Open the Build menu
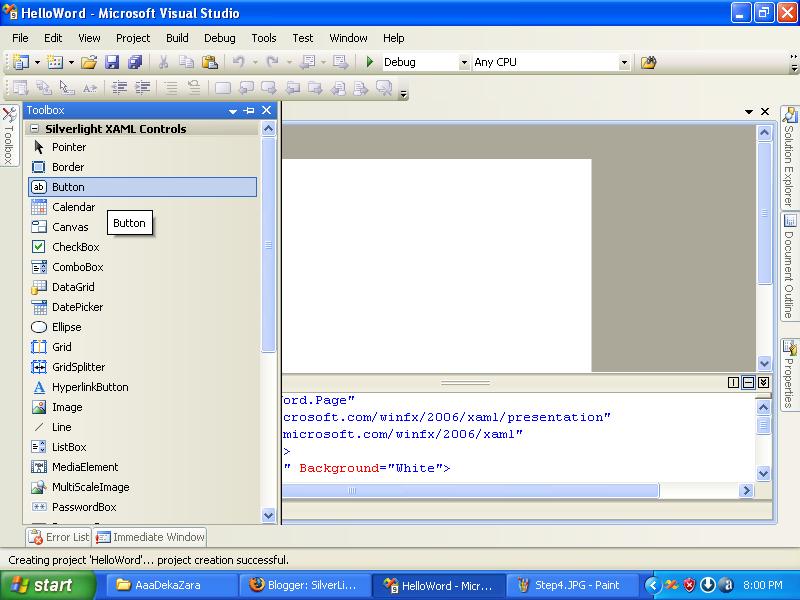This screenshot has width=800, height=600. tap(177, 38)
